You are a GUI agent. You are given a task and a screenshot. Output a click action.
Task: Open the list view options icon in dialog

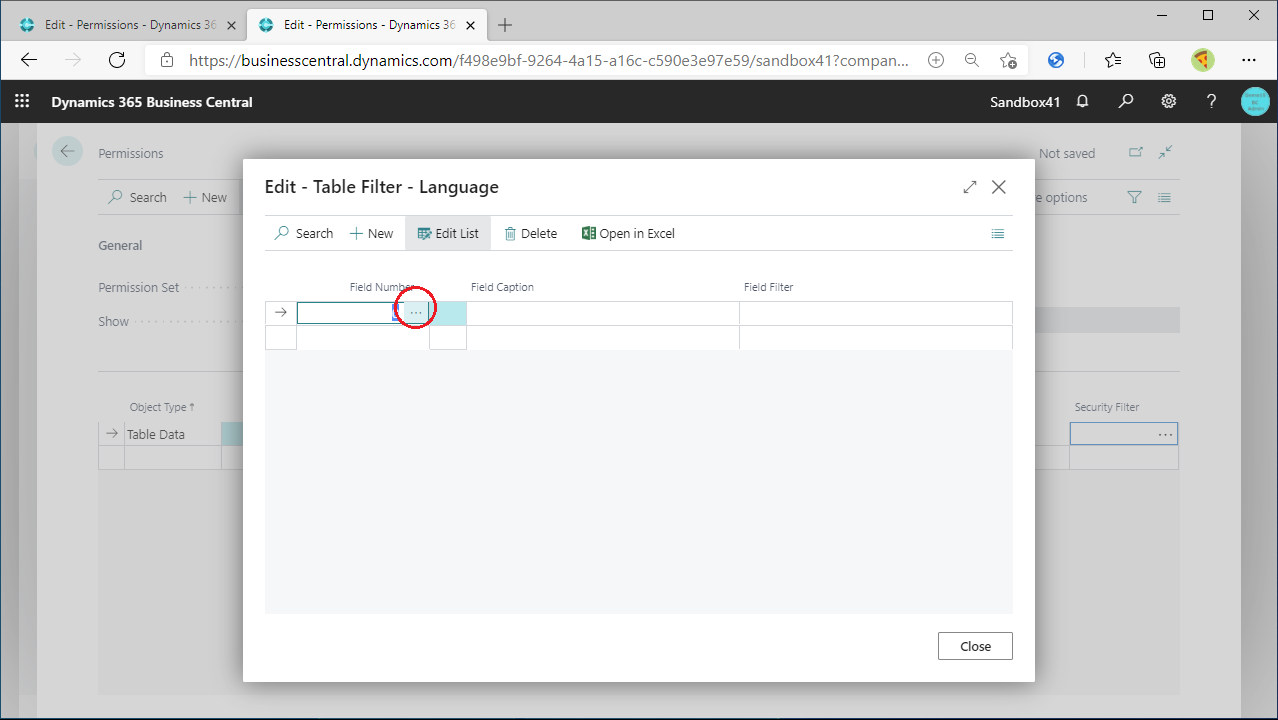pos(997,233)
